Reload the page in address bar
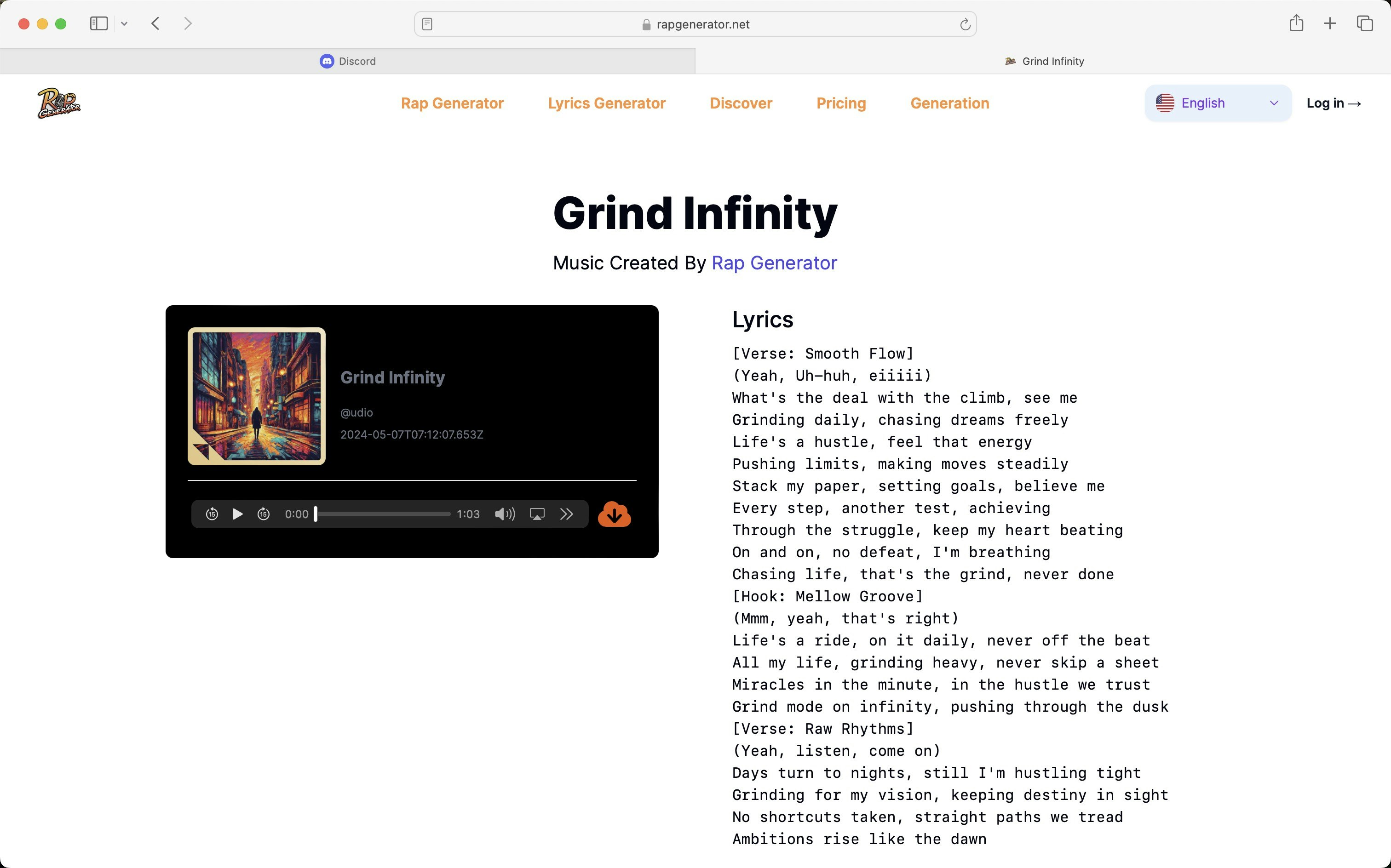The width and height of the screenshot is (1391, 868). [x=965, y=24]
